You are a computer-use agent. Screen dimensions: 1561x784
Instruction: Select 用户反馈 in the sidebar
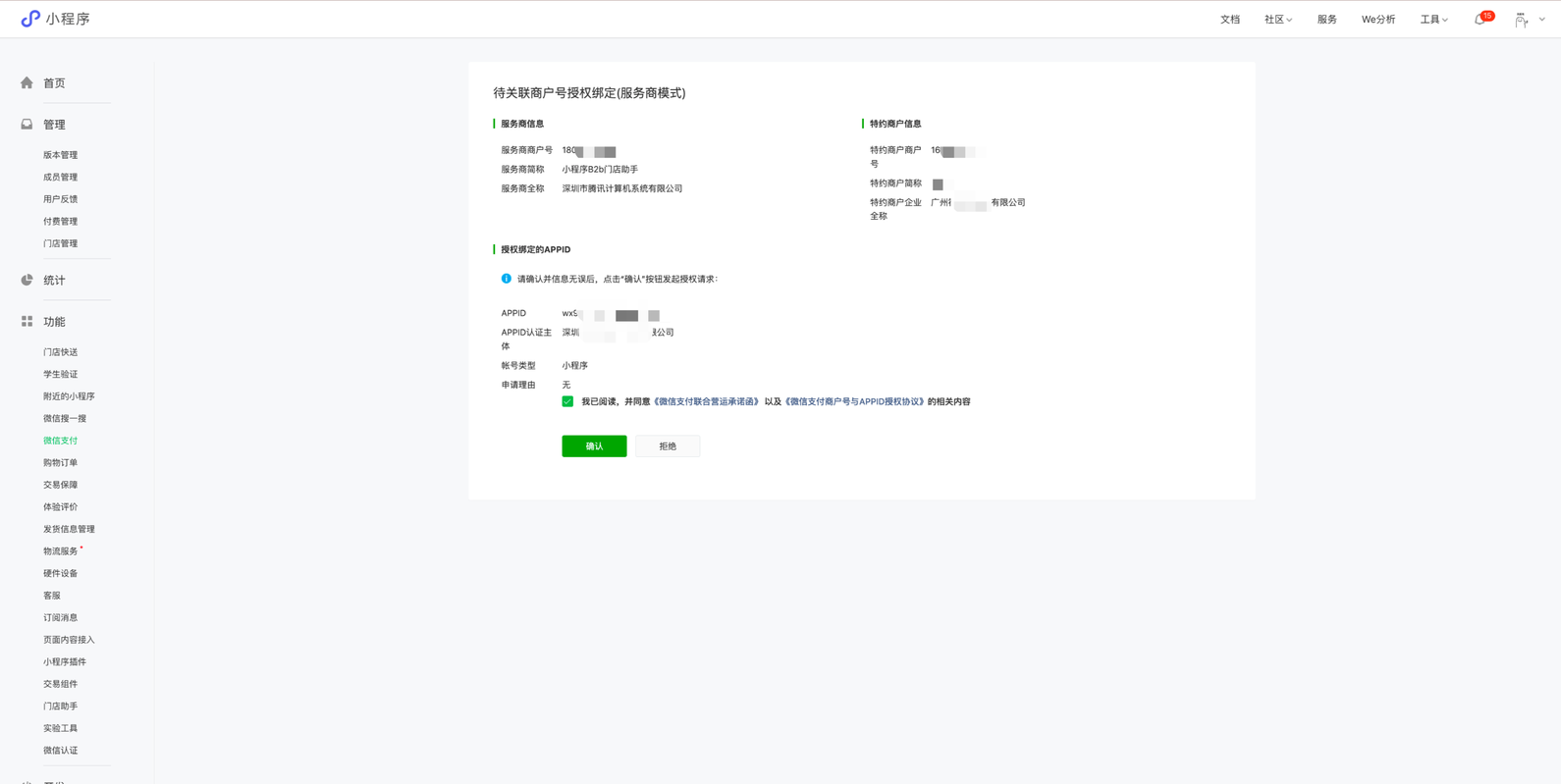pos(60,199)
